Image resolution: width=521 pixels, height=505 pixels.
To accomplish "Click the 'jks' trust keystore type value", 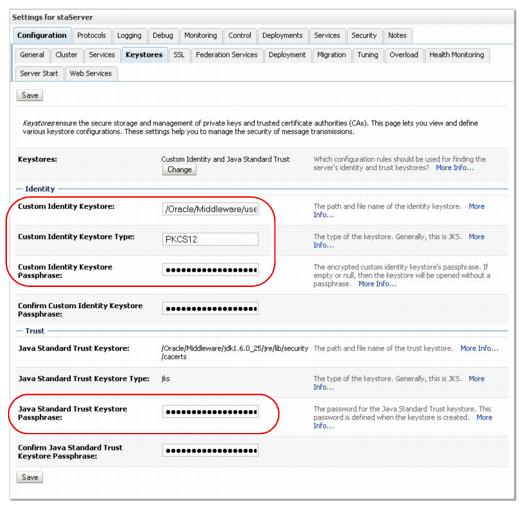I will pyautogui.click(x=166, y=379).
